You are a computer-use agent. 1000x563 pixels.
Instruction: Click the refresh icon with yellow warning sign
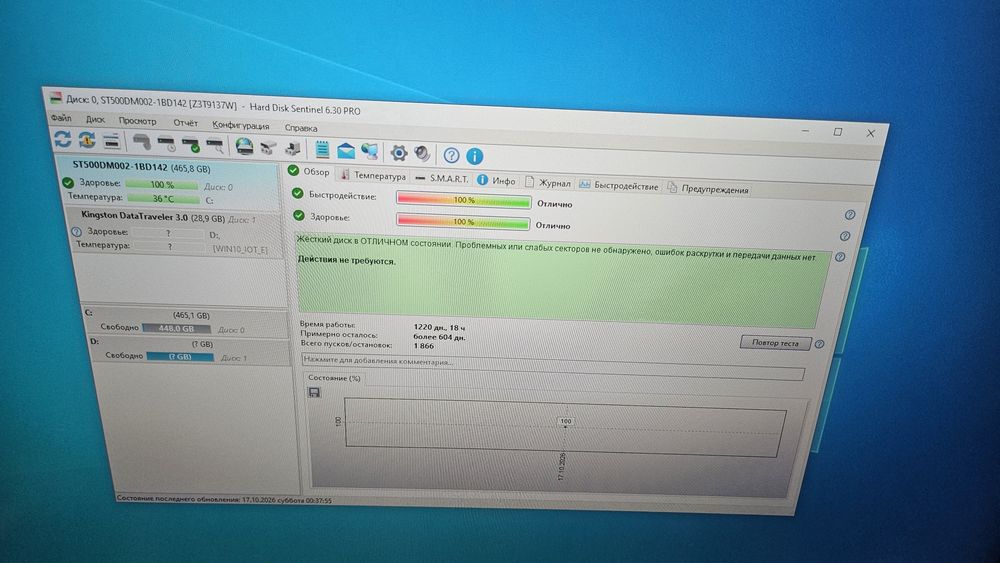87,140
